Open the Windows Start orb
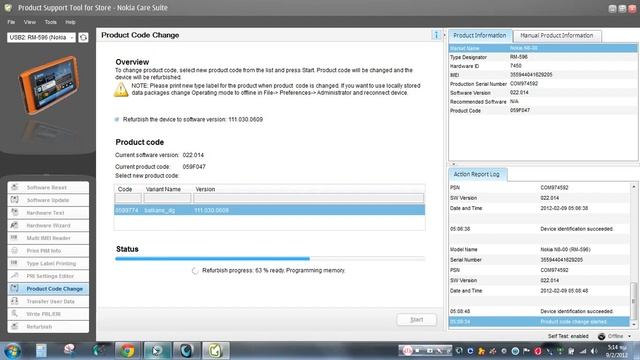Screen dimensions: 640x360 tap(12, 351)
